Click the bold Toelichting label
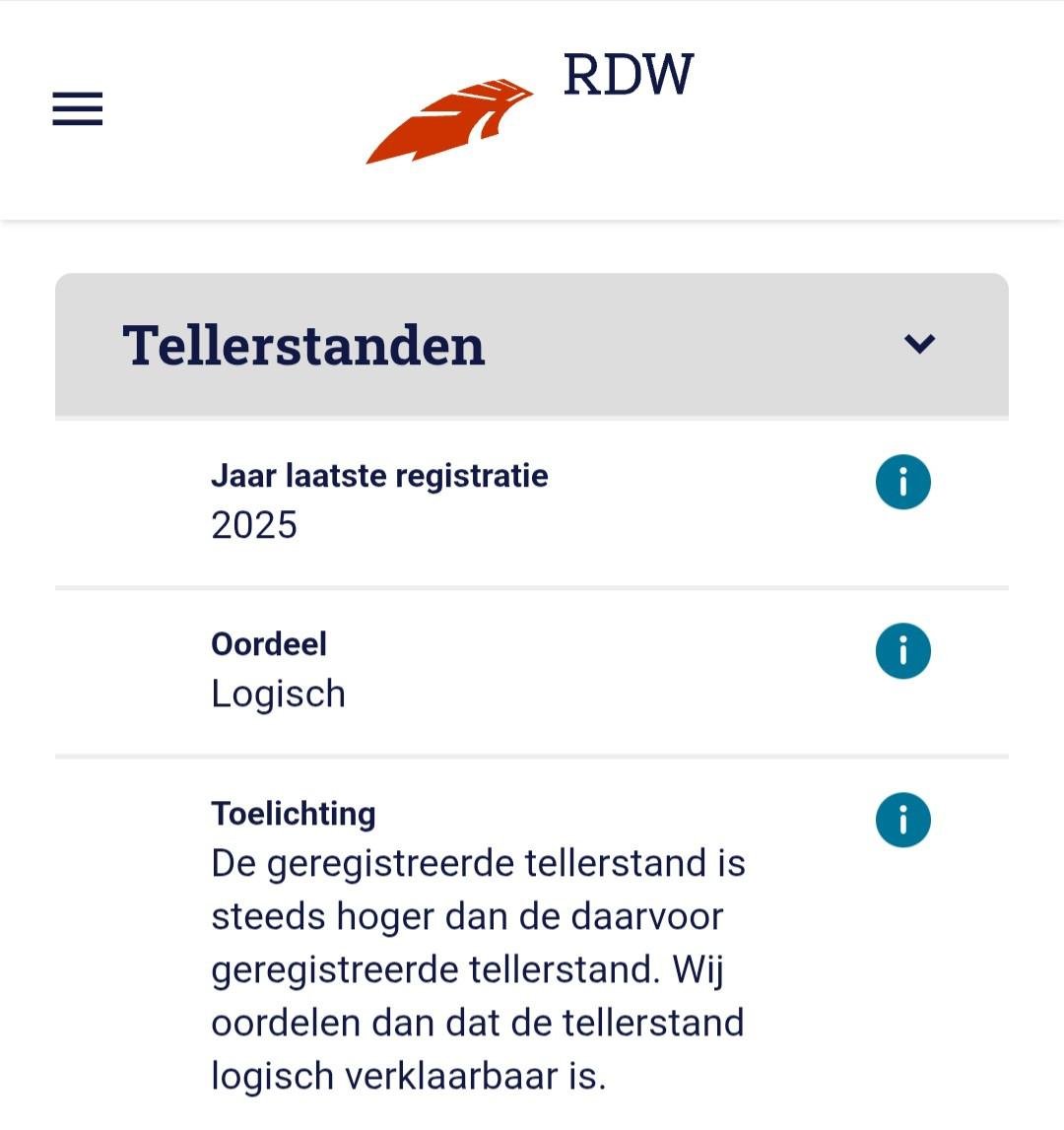1064x1130 pixels. 294,814
